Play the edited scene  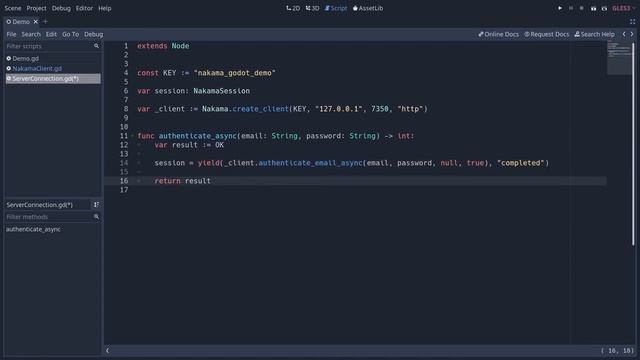point(593,8)
